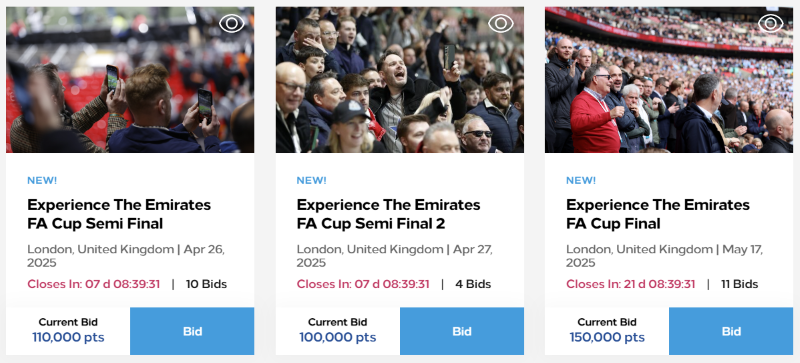Click the May 17, 2025 London location line

click(664, 256)
